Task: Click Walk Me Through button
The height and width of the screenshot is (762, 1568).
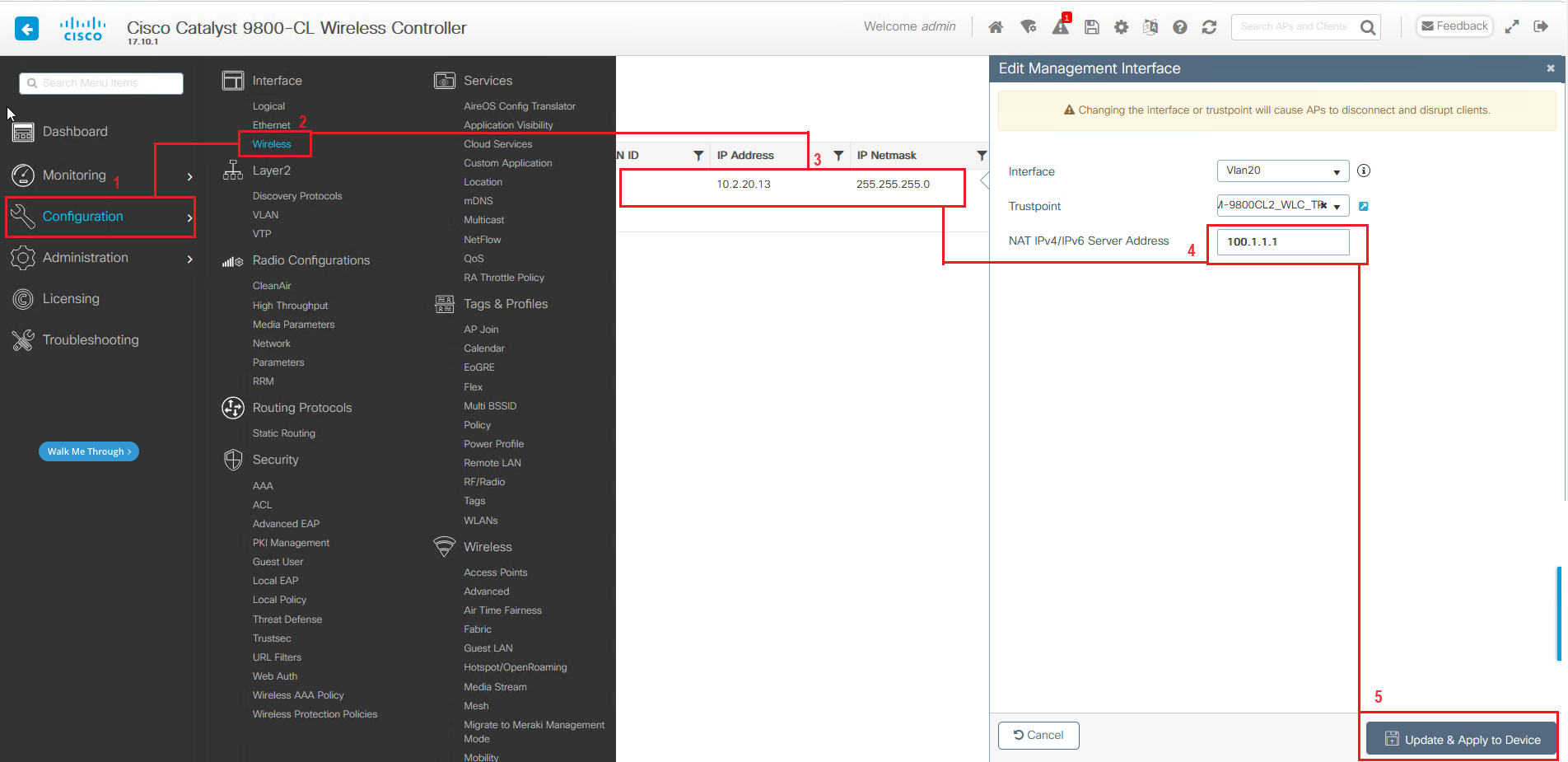Action: pos(89,451)
